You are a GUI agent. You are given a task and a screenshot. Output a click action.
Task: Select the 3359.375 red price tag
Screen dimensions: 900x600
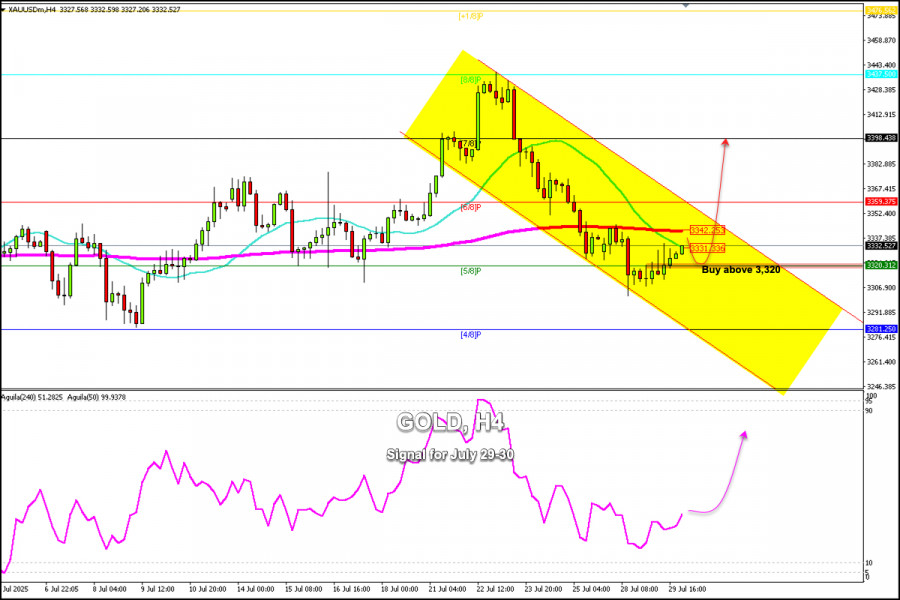point(881,202)
